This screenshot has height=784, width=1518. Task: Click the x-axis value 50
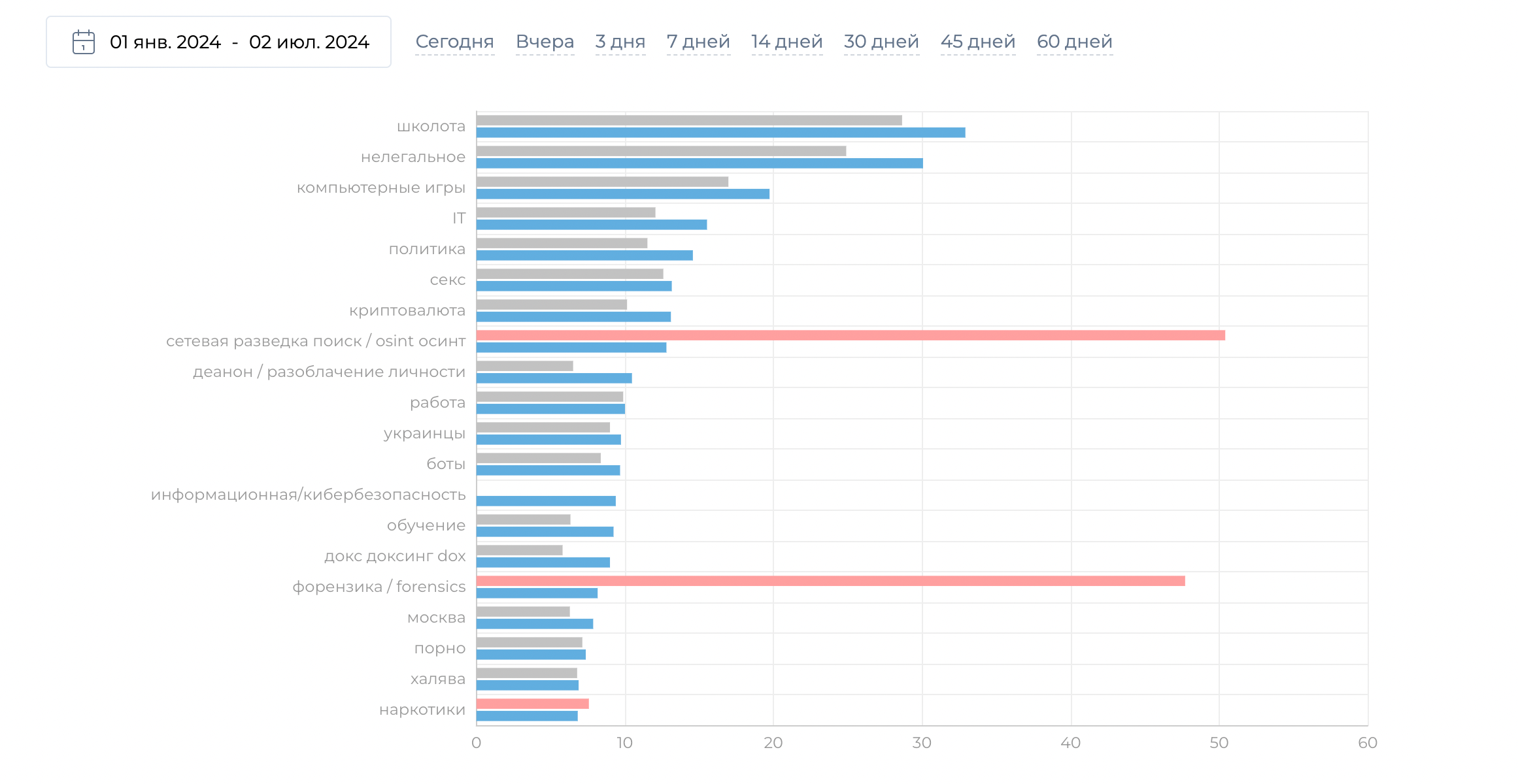(1219, 743)
